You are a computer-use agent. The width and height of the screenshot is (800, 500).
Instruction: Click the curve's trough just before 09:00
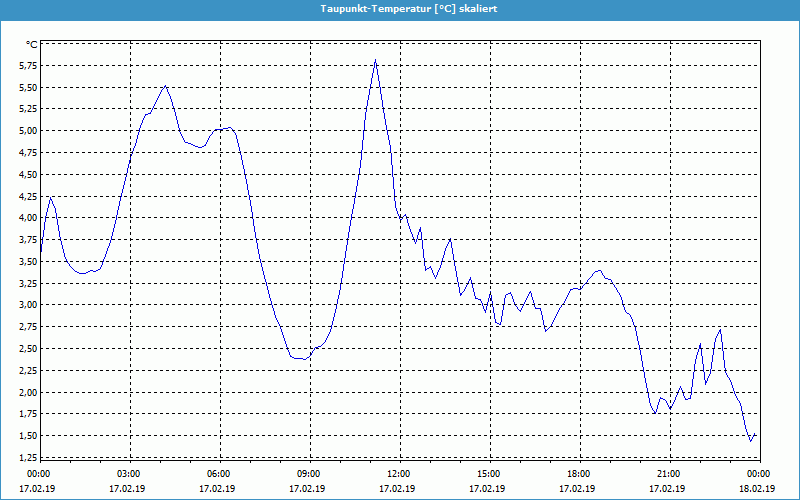click(301, 358)
